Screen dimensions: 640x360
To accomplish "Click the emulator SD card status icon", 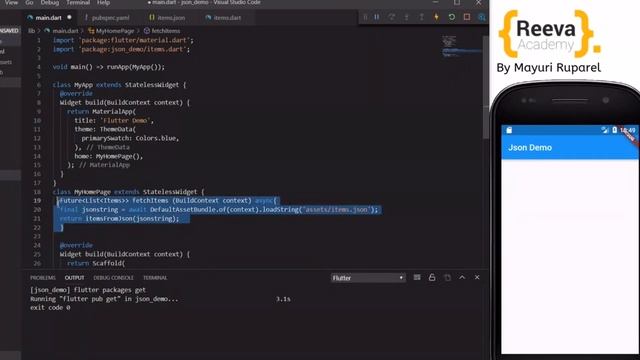I will [509, 130].
